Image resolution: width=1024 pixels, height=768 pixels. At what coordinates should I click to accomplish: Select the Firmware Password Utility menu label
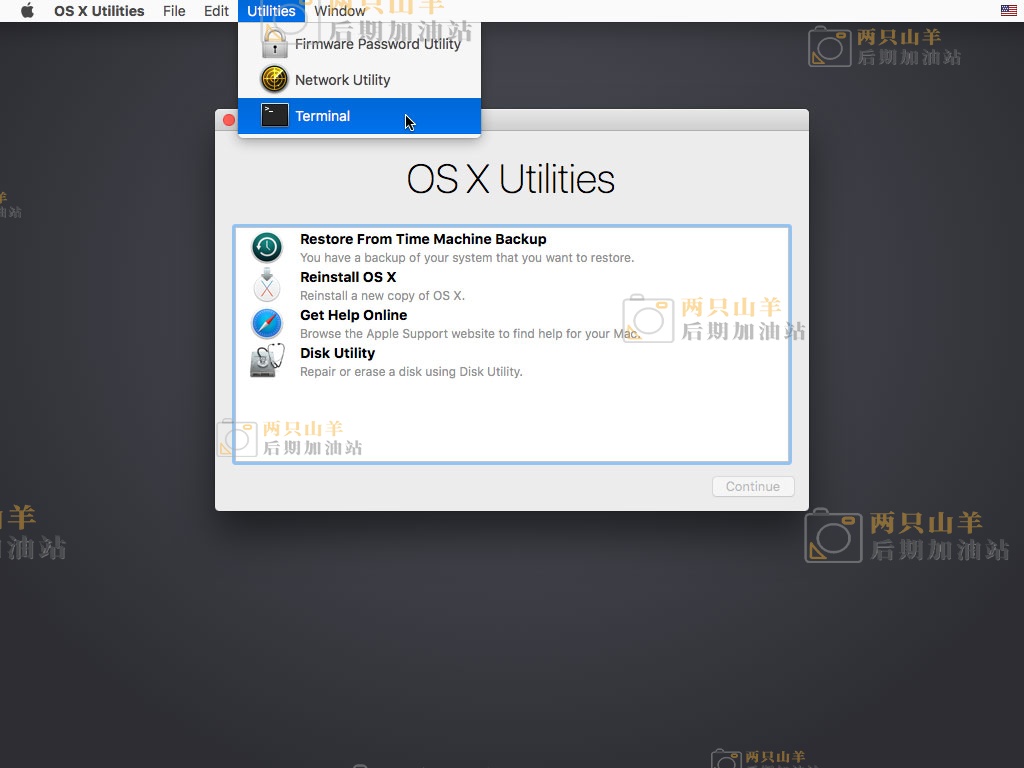click(378, 44)
